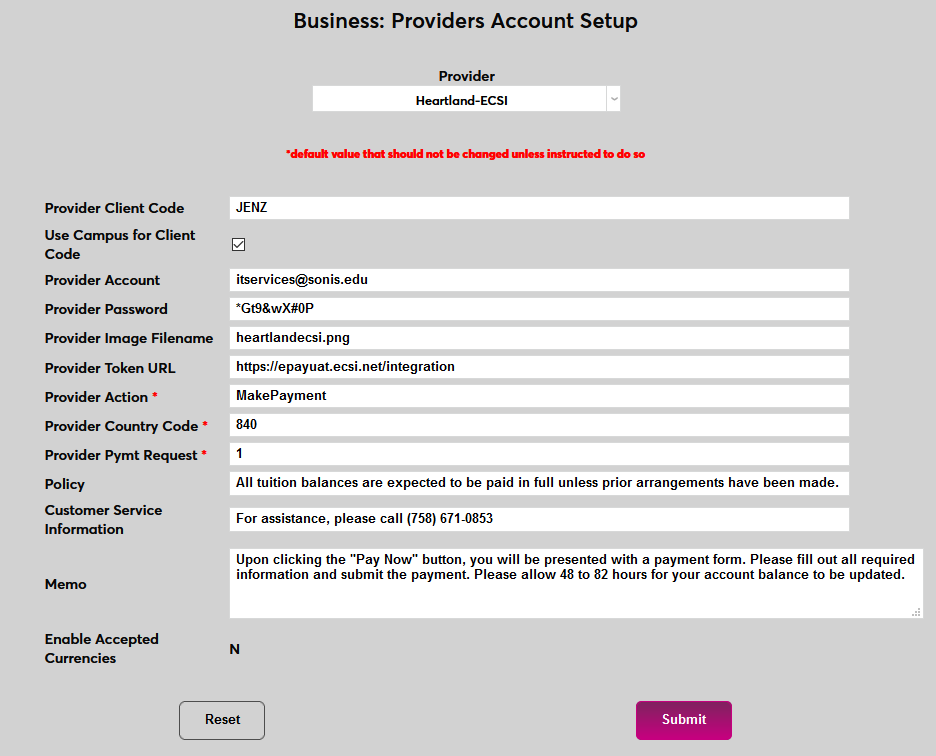The height and width of the screenshot is (756, 936).
Task: Click the Enable Accepted Currencies value N
Action: [235, 649]
